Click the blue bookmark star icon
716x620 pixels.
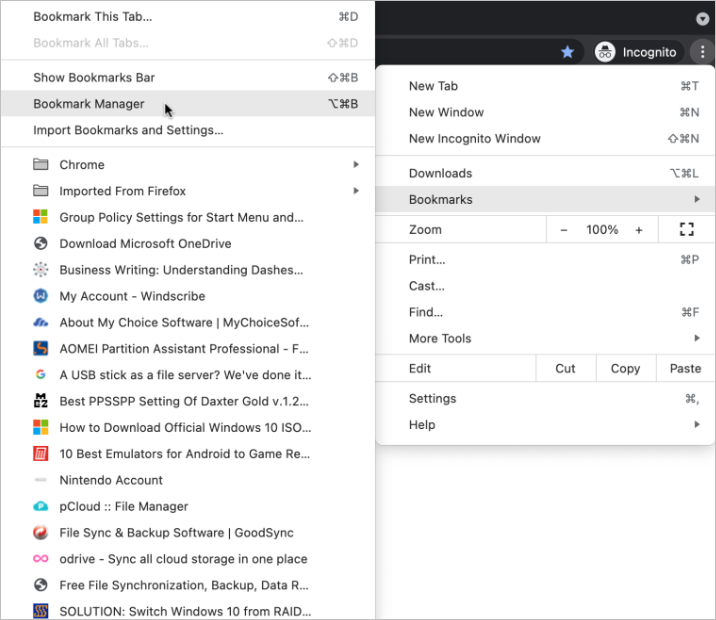(567, 52)
